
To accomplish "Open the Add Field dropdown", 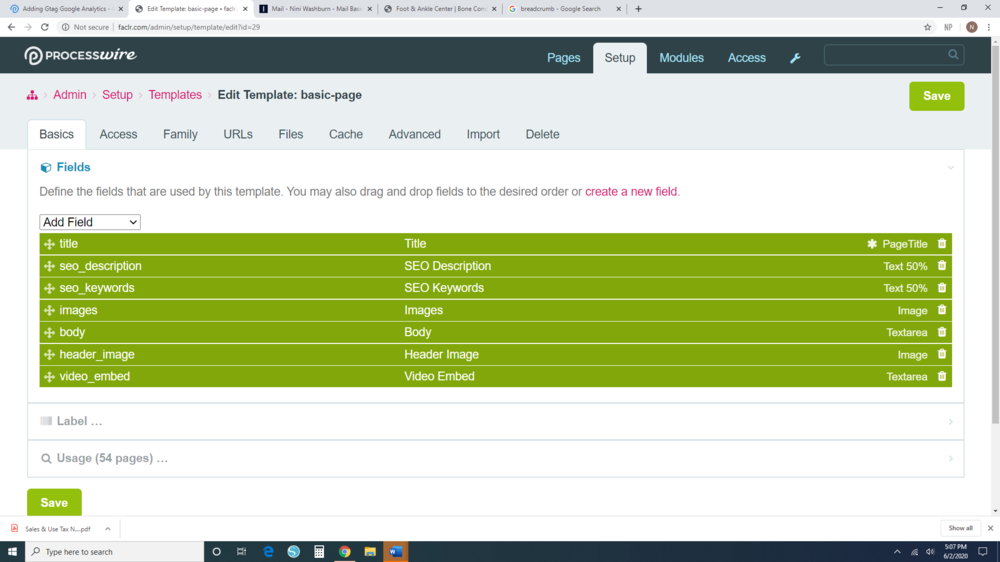I will [x=90, y=222].
